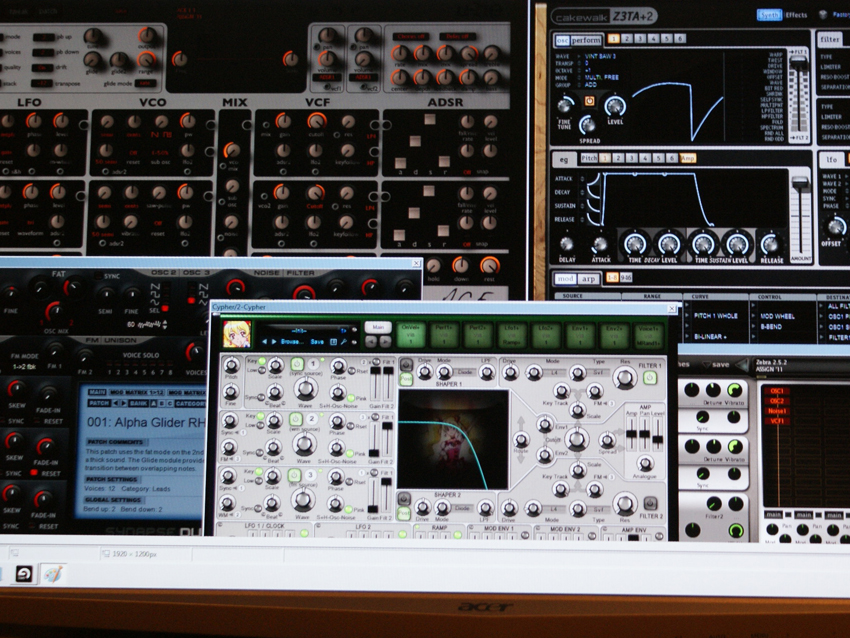Screen dimensions: 850x638
Task: Open the Paint icon on the taskbar
Action: tap(53, 574)
